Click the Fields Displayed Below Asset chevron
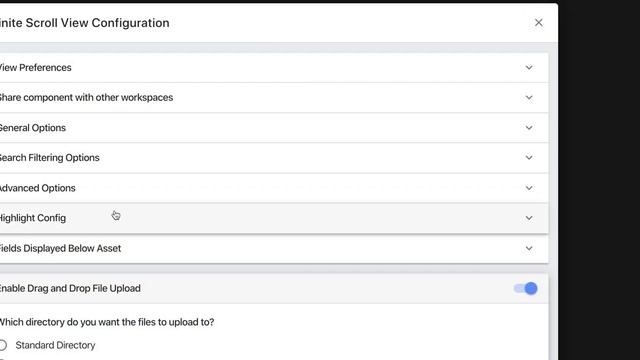 pos(529,249)
